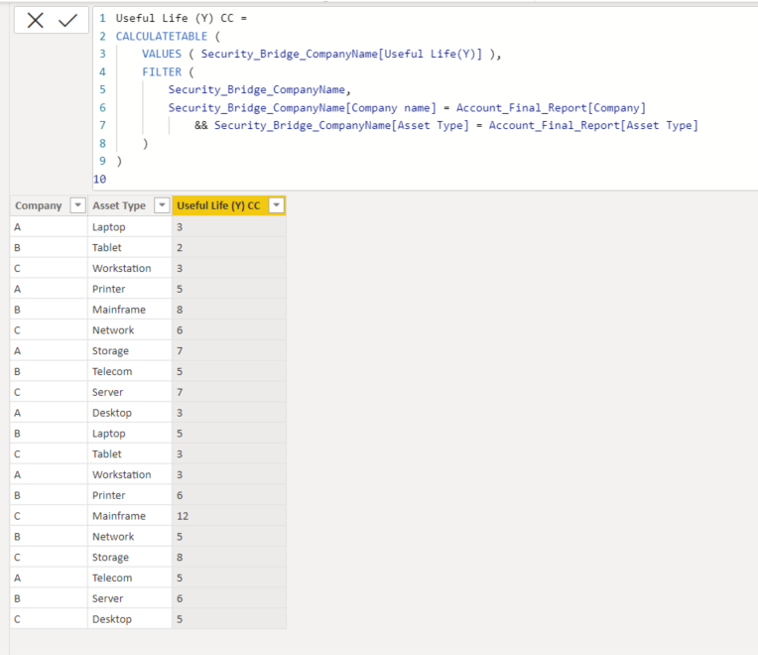Select the Network cell with value 6
Viewport: 758px width, 655px height.
(x=130, y=330)
